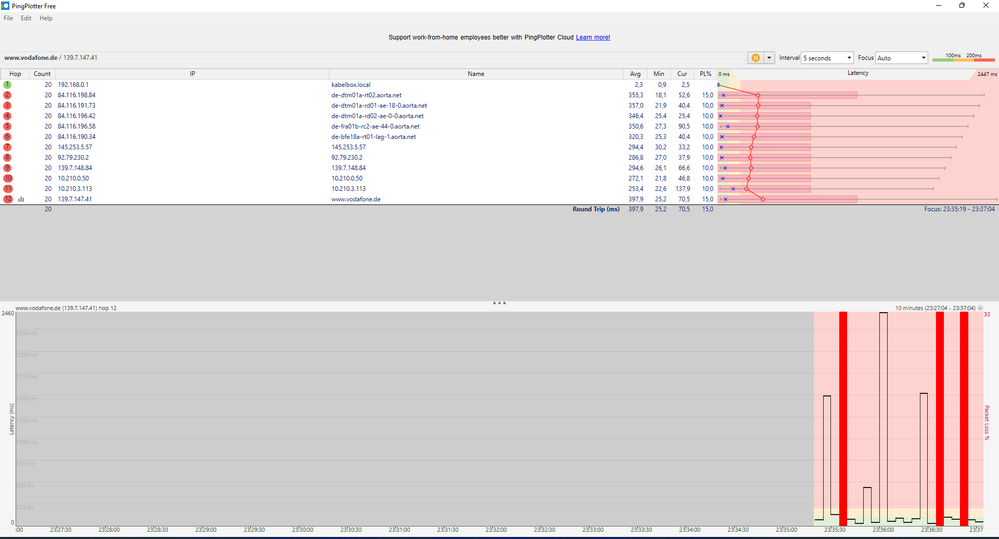Viewport: 999px width, 539px height.
Task: Click the 100ms 200ms latency color scale
Action: 963,57
